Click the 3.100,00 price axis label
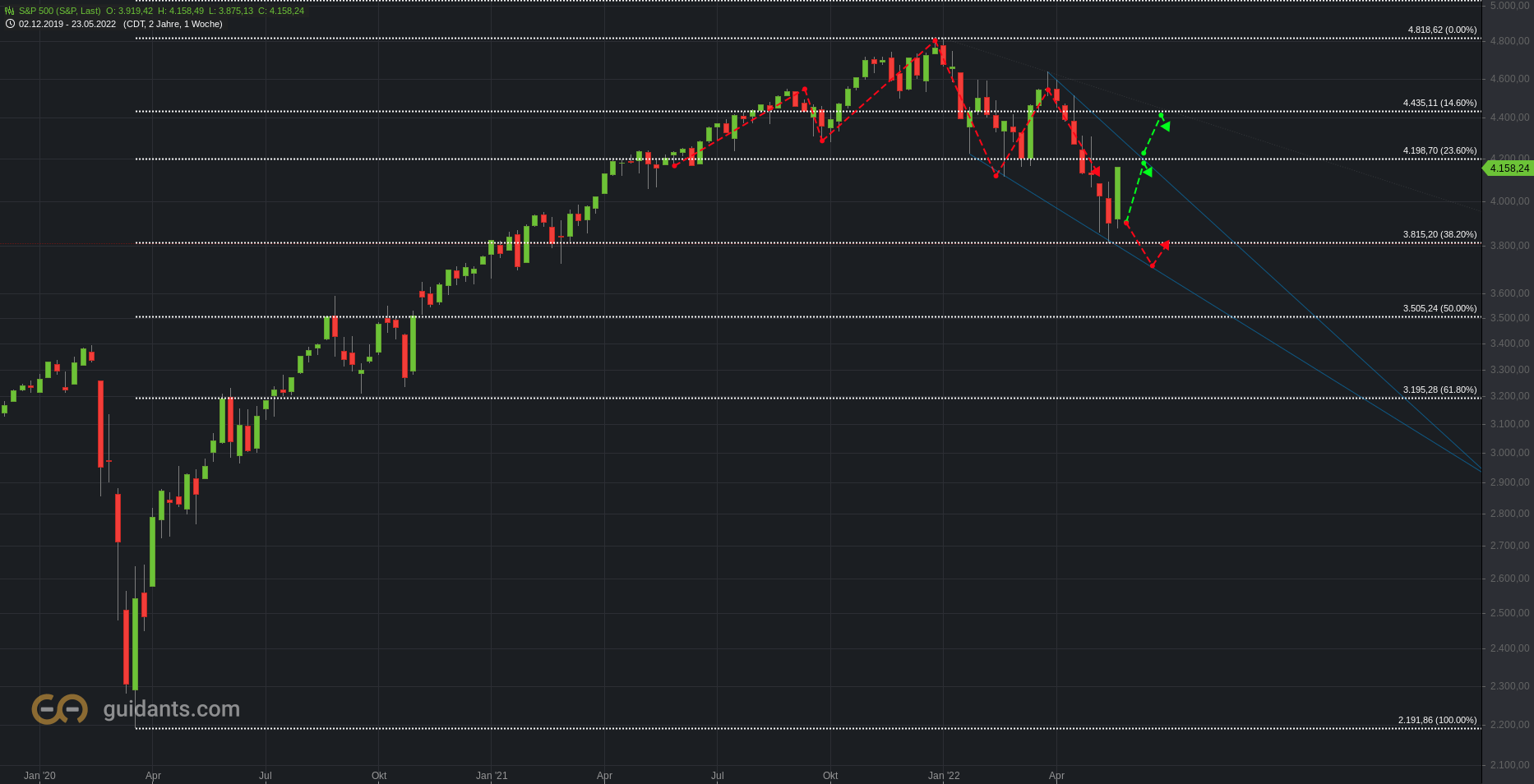This screenshot has width=1534, height=784. coord(1509,424)
